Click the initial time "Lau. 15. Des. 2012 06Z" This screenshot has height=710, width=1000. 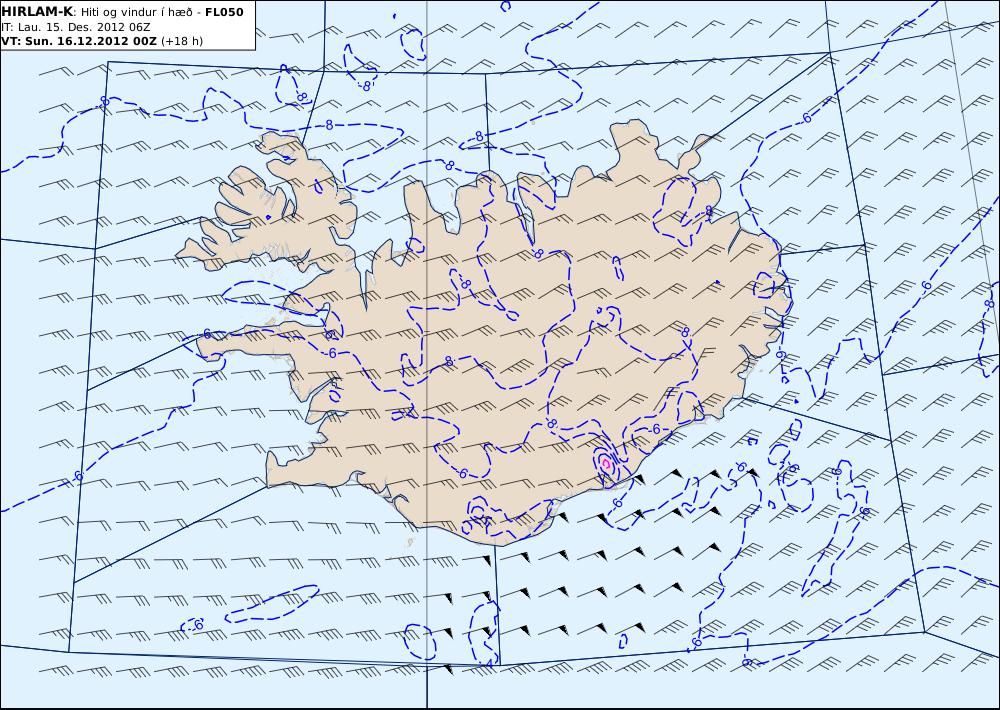84,27
